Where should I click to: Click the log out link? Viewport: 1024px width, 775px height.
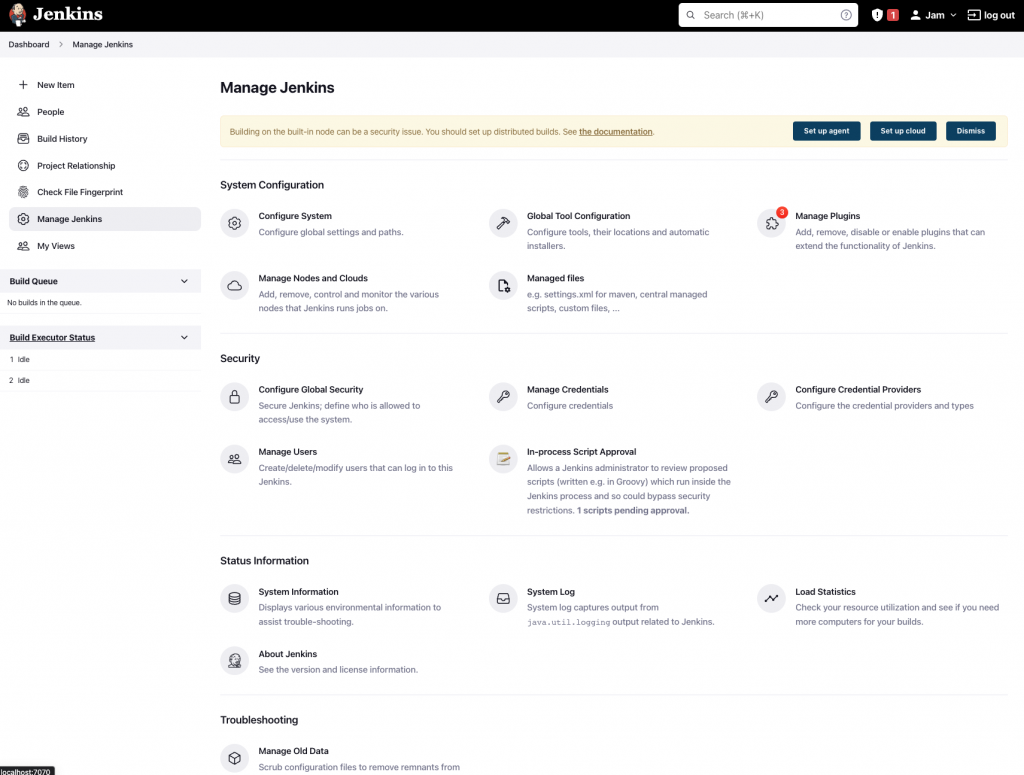[x=991, y=15]
